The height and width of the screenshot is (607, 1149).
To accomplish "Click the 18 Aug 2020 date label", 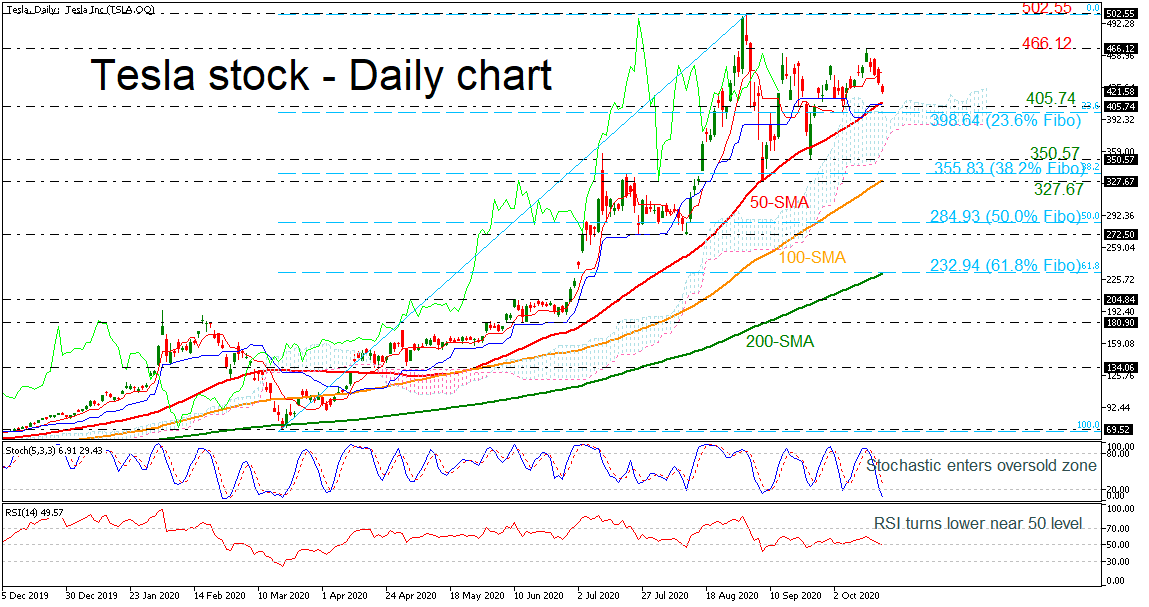I will (731, 596).
